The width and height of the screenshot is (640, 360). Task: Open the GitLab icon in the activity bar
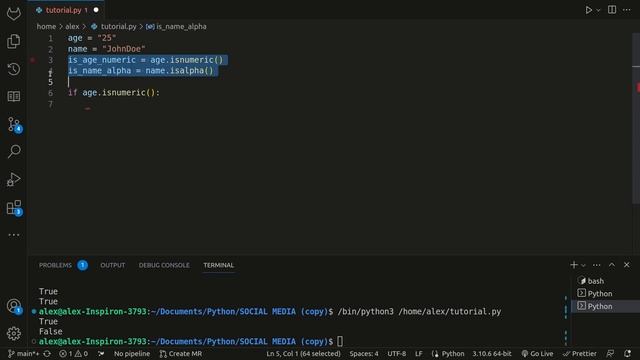click(x=13, y=13)
